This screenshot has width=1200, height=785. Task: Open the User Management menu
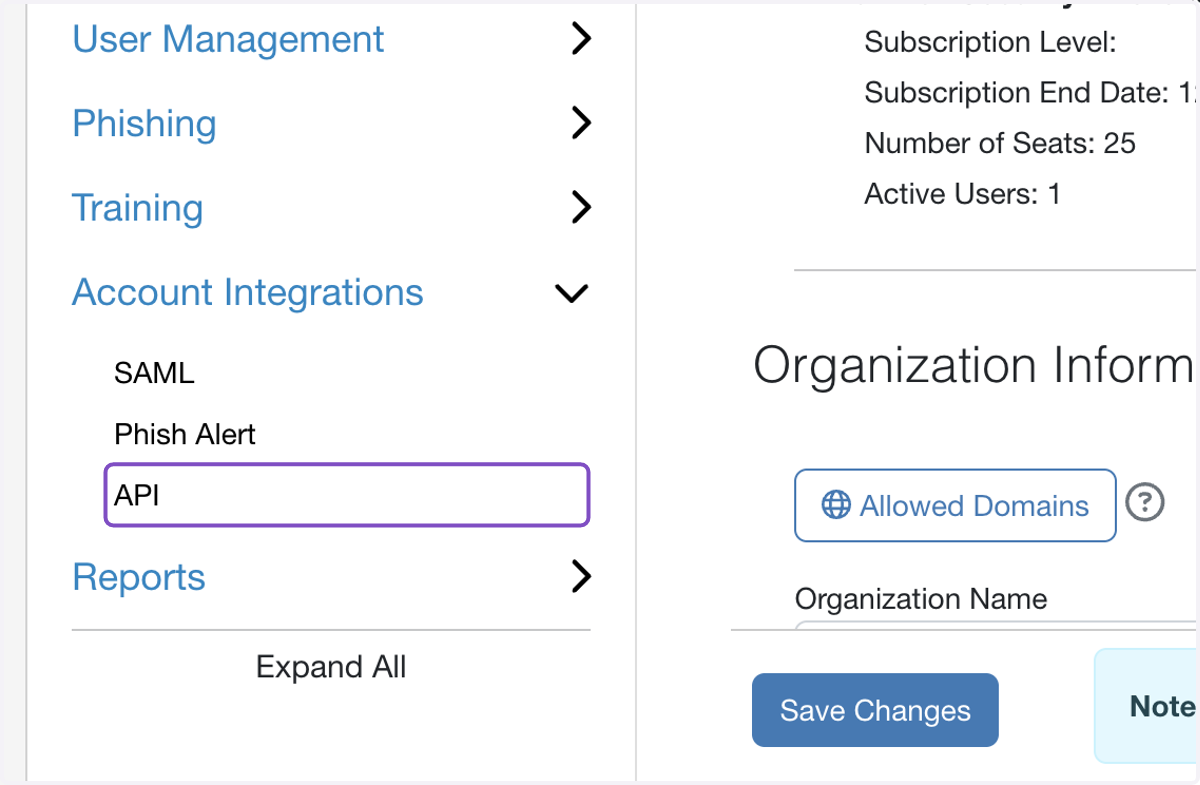(228, 39)
